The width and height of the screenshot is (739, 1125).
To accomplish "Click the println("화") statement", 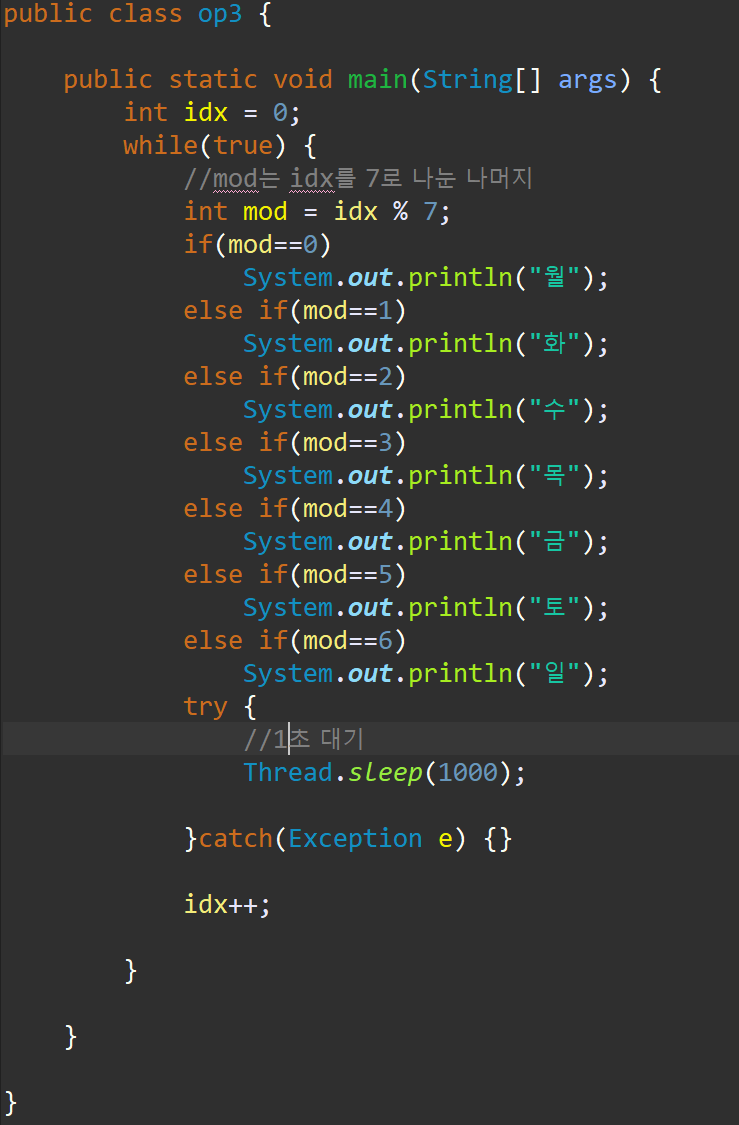I will click(x=425, y=344).
